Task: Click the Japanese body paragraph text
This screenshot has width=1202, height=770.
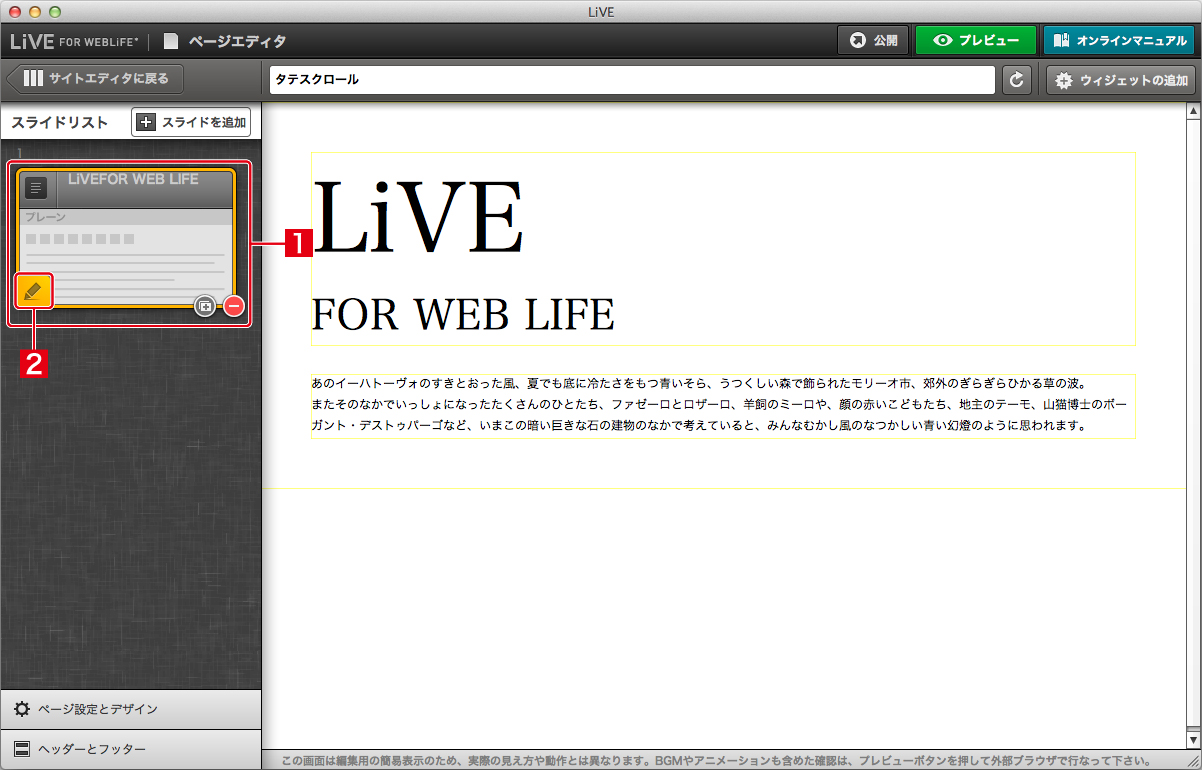Action: click(723, 404)
